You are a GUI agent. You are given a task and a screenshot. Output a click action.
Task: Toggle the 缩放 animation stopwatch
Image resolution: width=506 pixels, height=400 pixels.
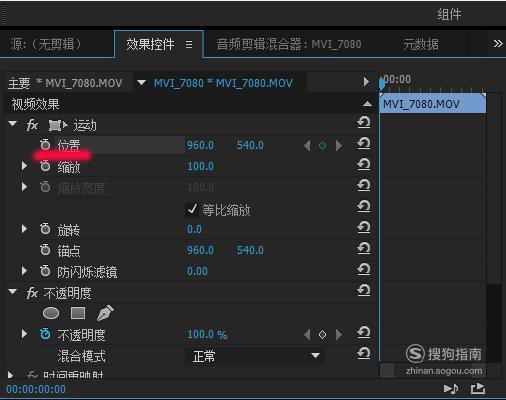coord(45,166)
